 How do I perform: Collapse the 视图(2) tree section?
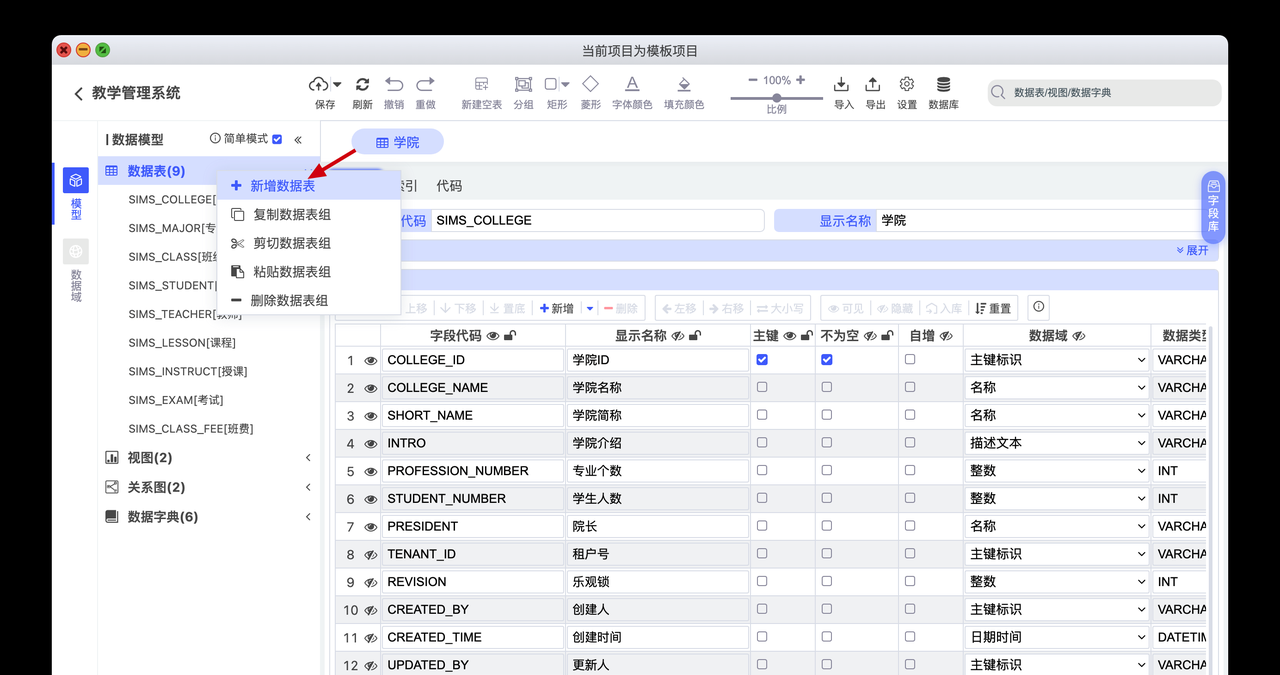(308, 457)
